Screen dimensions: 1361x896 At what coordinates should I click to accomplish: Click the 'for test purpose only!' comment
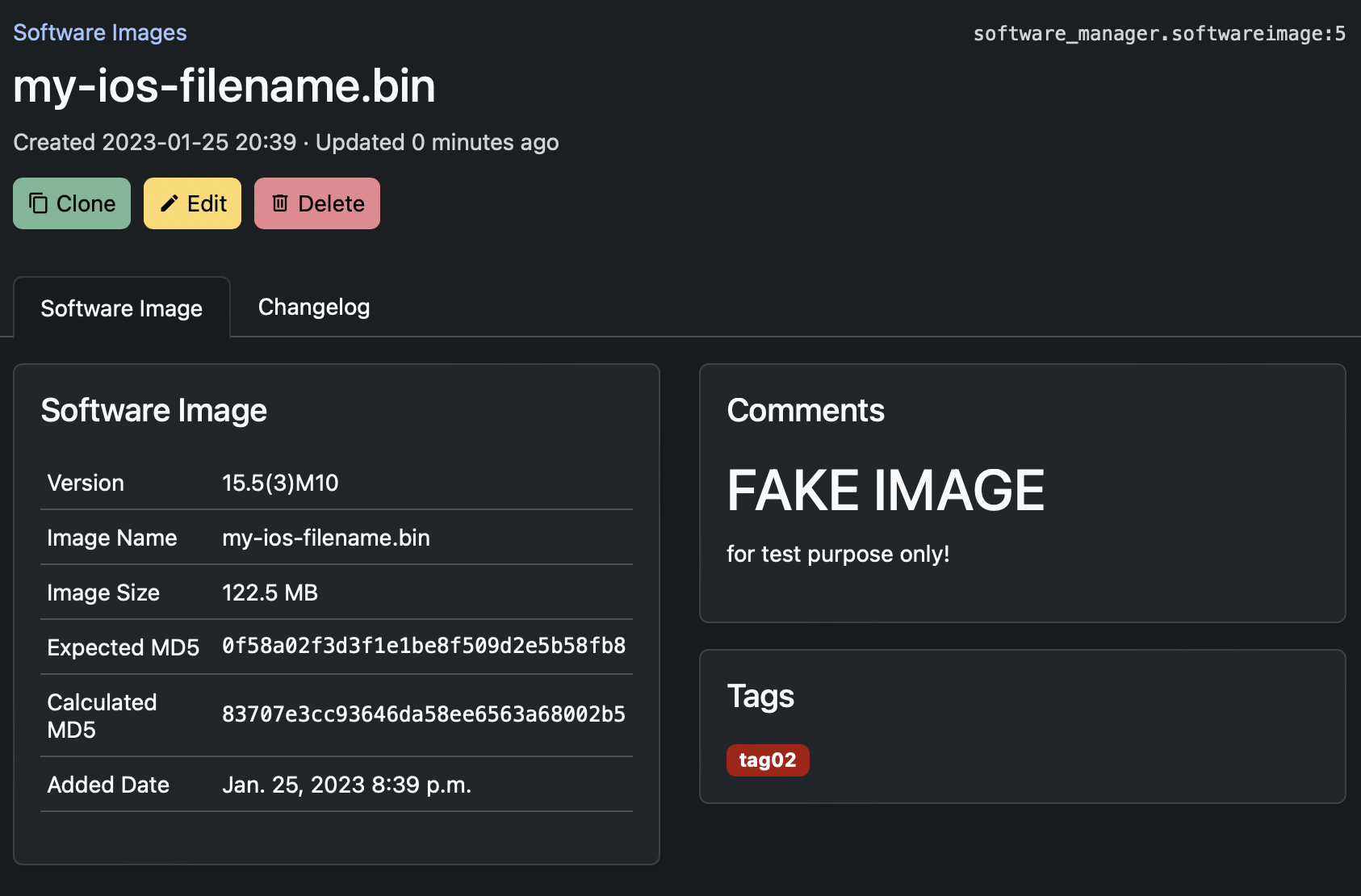[838, 554]
